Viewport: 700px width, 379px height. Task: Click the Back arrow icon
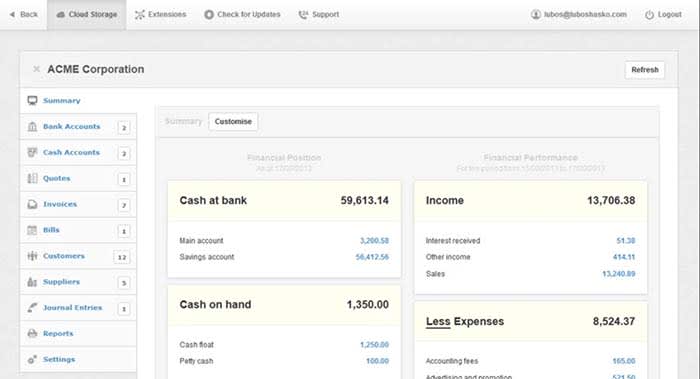12,14
